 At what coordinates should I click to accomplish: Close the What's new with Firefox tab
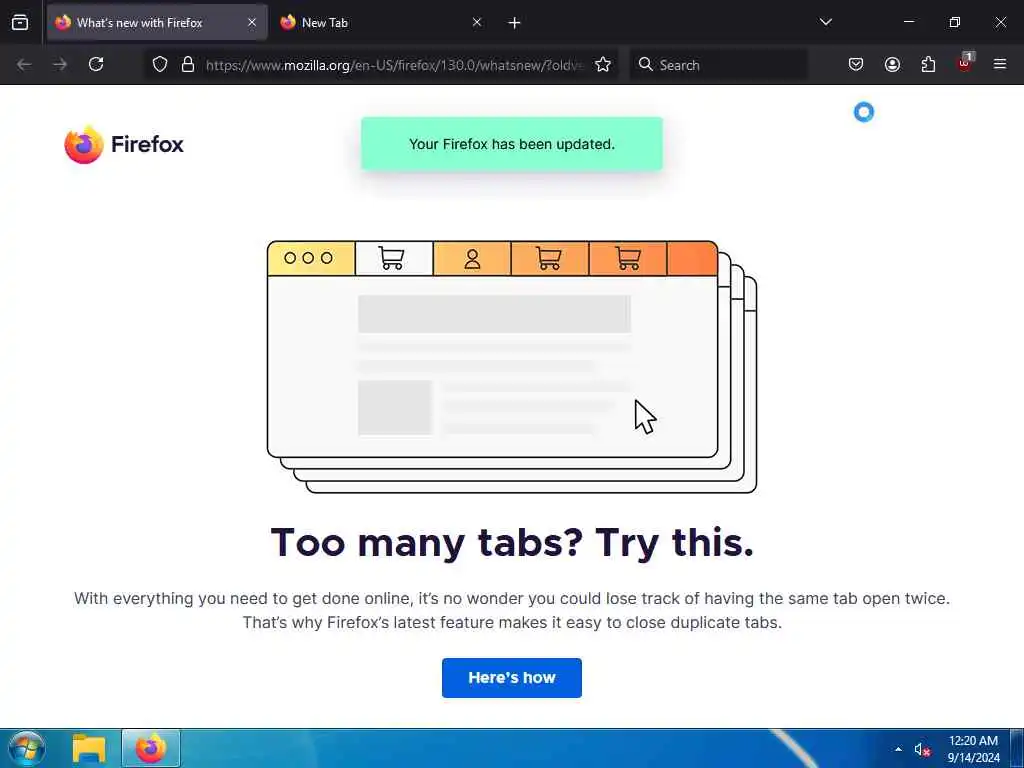point(252,22)
